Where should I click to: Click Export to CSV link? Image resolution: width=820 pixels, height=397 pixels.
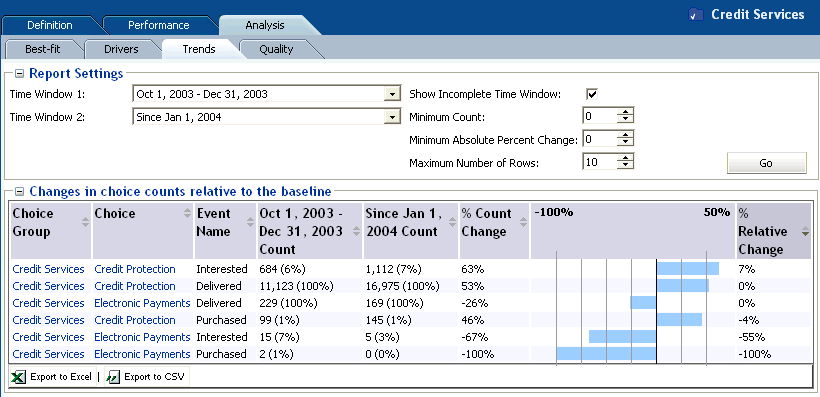click(x=154, y=377)
